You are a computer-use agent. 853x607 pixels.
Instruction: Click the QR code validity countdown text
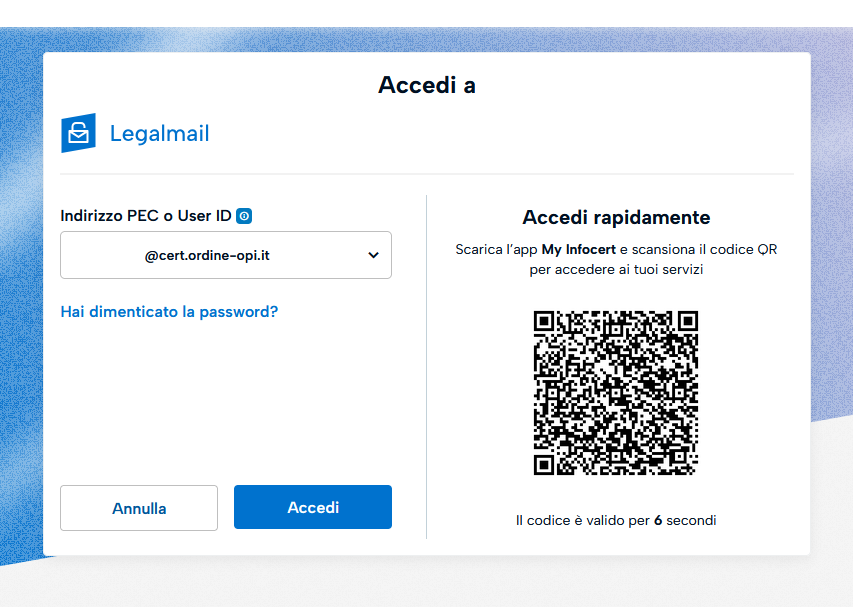tap(616, 521)
